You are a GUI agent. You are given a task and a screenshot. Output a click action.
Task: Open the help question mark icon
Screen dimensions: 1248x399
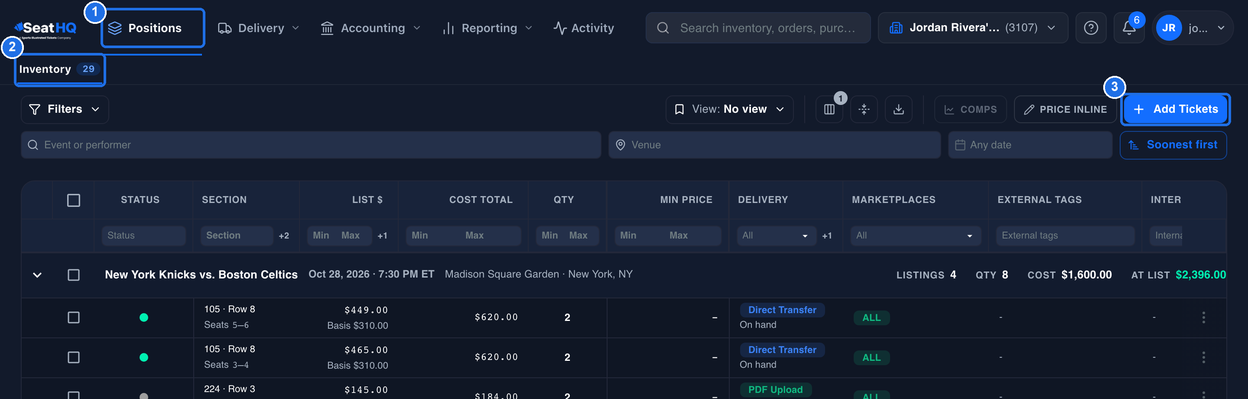(x=1091, y=28)
